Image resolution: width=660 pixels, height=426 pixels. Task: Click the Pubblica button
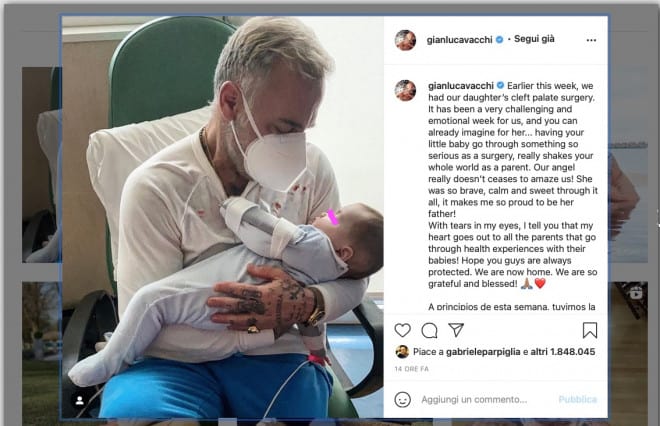[578, 399]
